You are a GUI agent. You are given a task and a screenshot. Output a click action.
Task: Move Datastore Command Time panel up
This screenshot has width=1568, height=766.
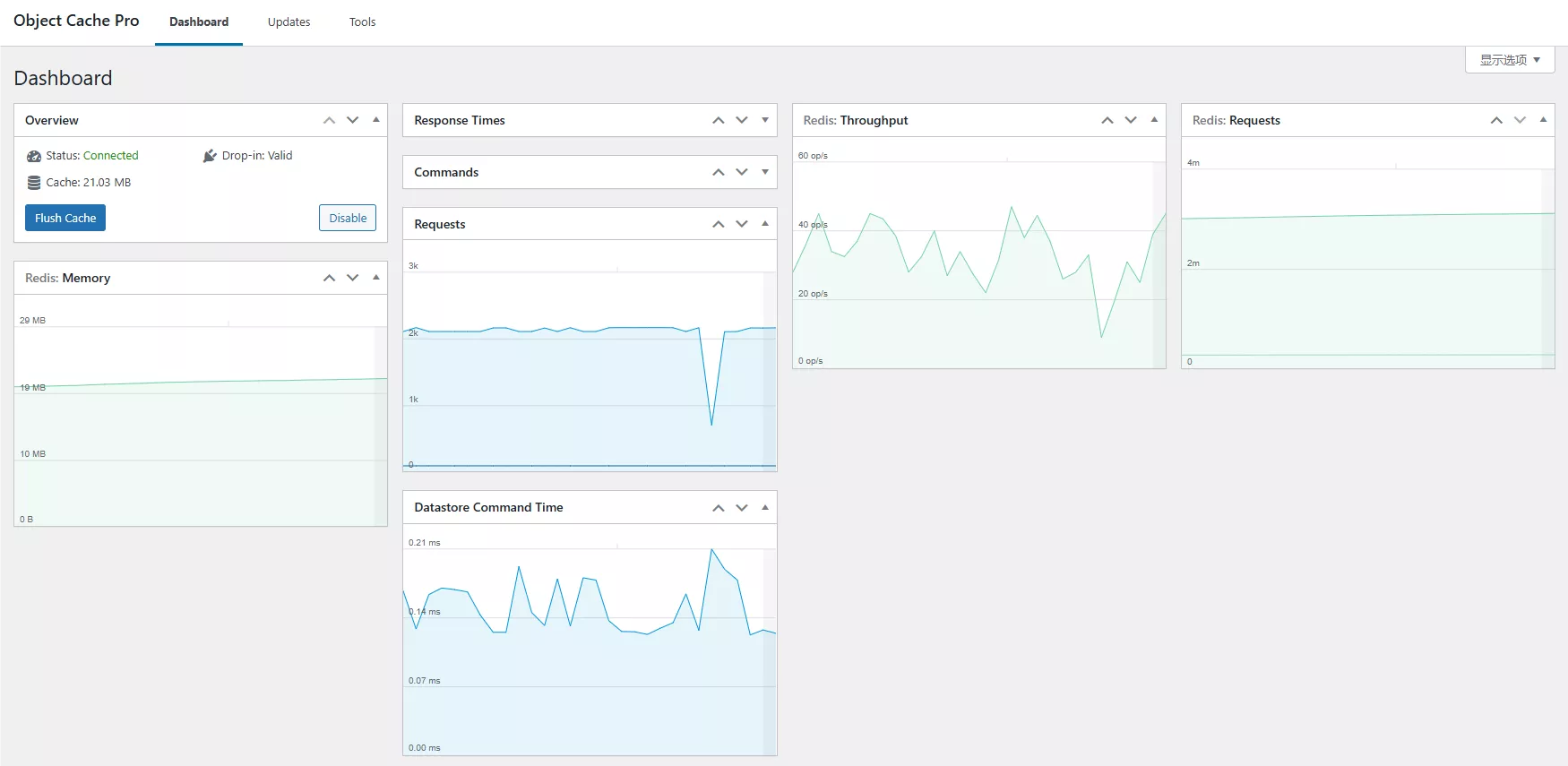(719, 508)
